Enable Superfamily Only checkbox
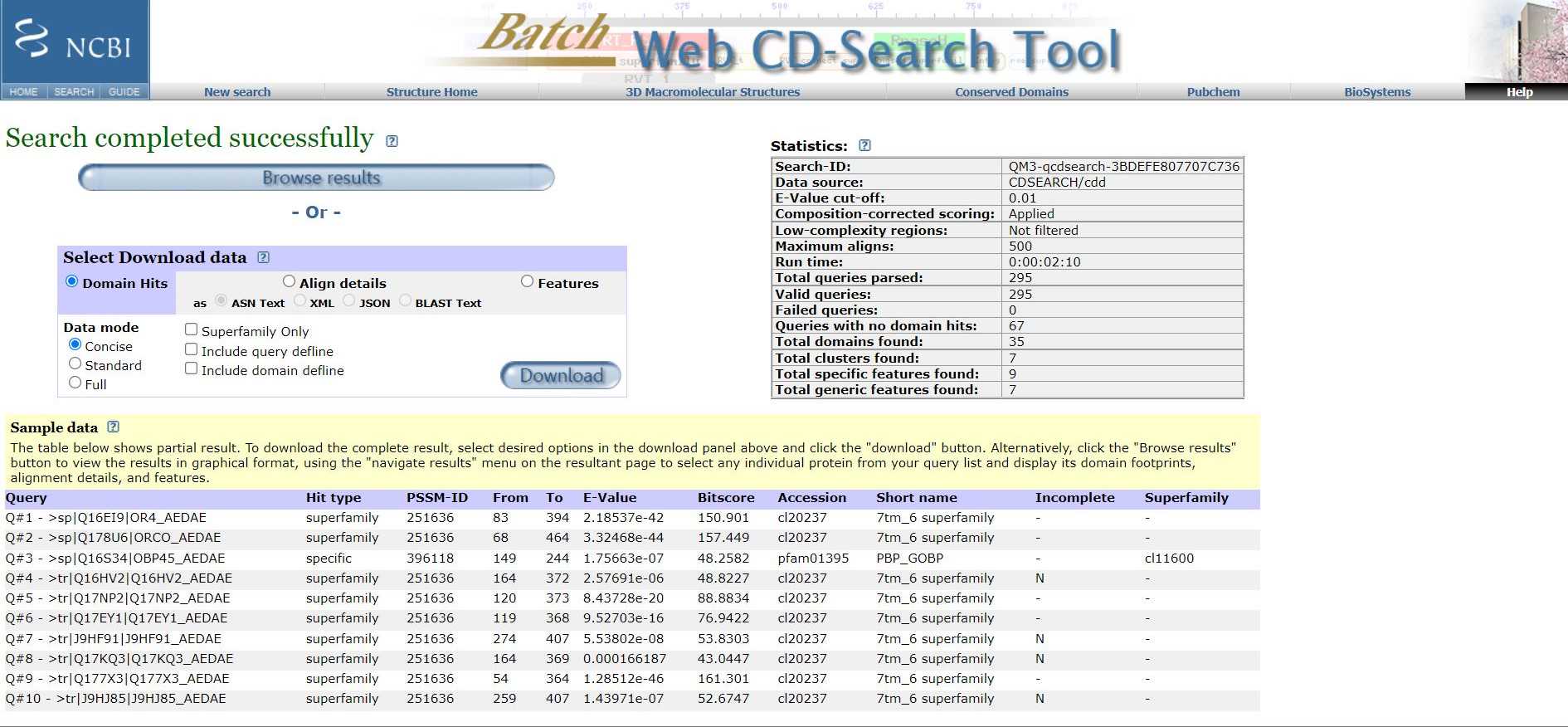 pos(191,329)
